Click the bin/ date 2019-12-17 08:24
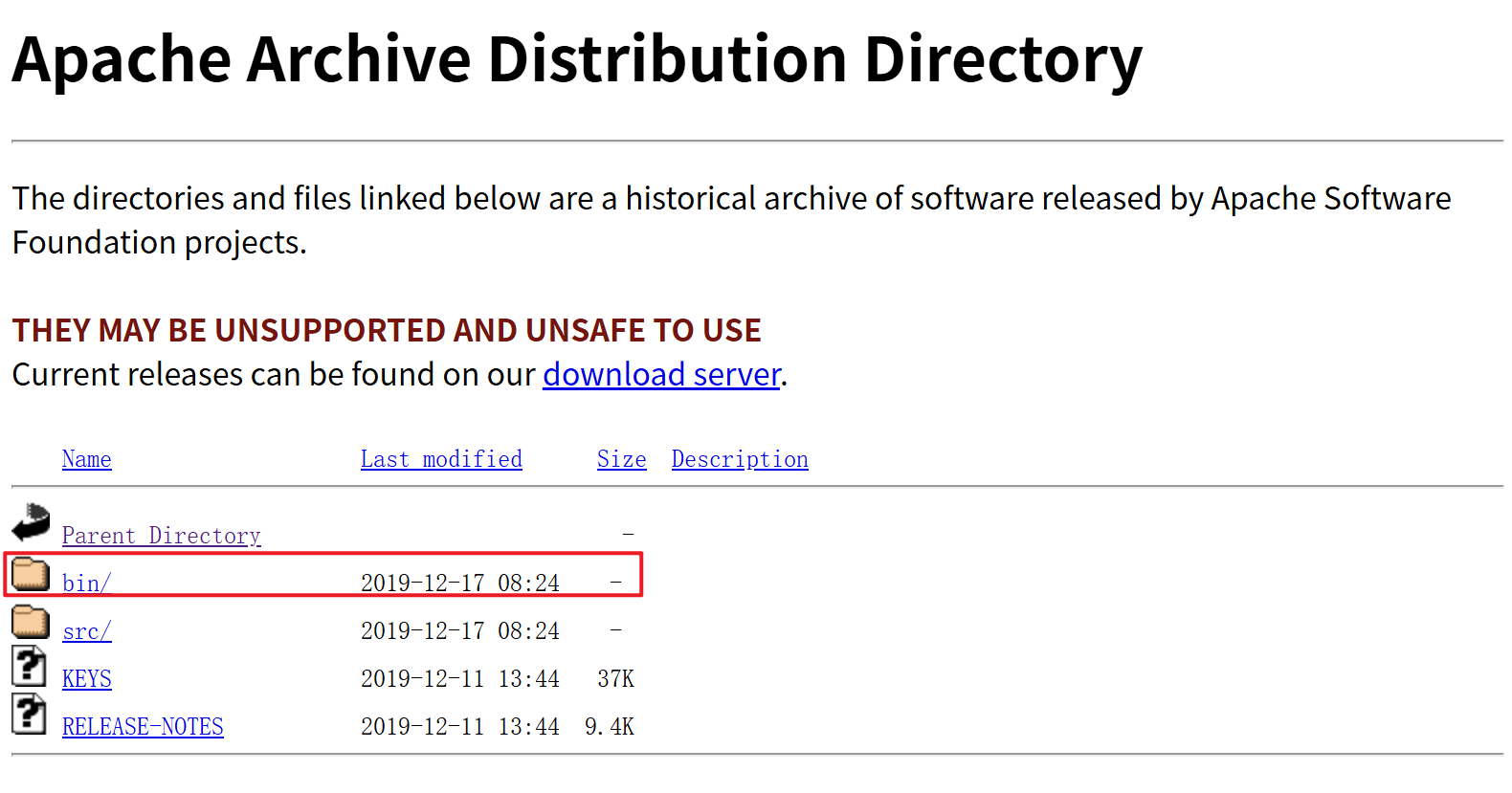This screenshot has height=793, width=1512. [x=460, y=584]
